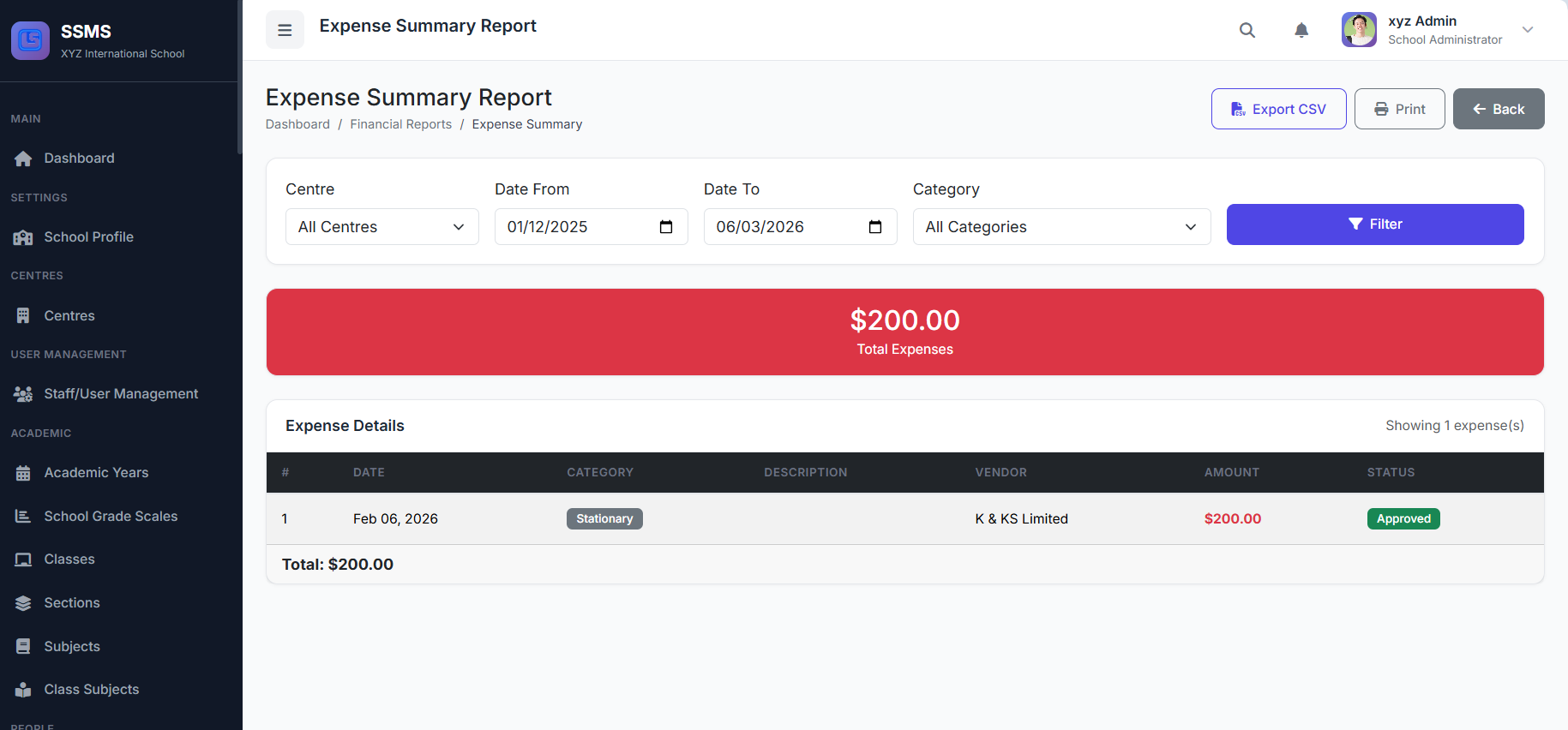Click the Print button

(x=1399, y=109)
